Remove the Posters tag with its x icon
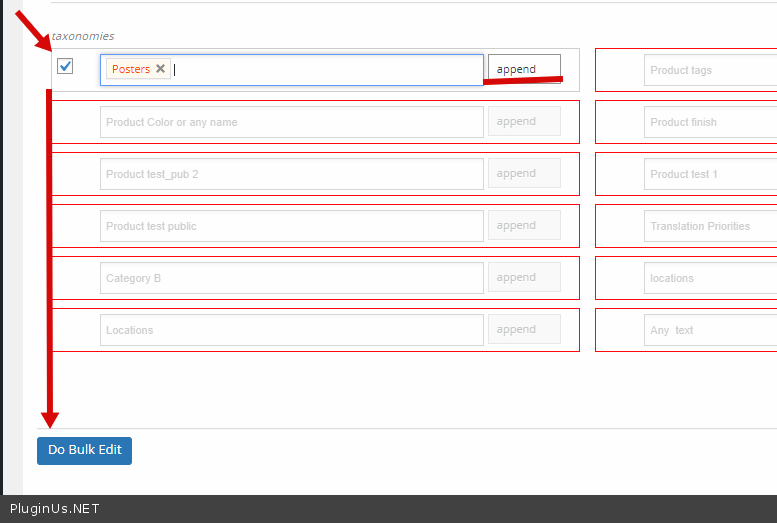 [x=160, y=69]
